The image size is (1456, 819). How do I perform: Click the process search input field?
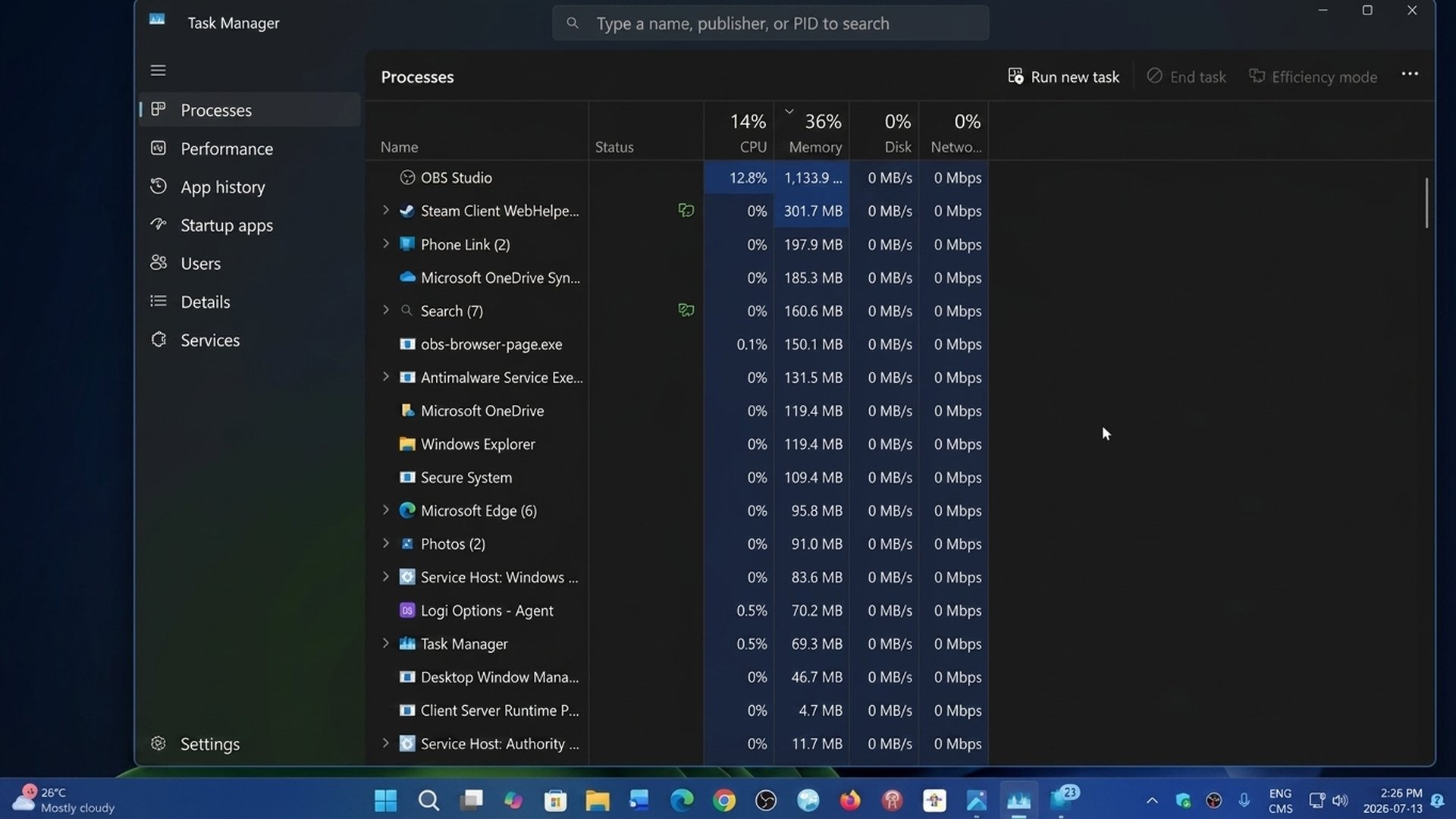[770, 24]
